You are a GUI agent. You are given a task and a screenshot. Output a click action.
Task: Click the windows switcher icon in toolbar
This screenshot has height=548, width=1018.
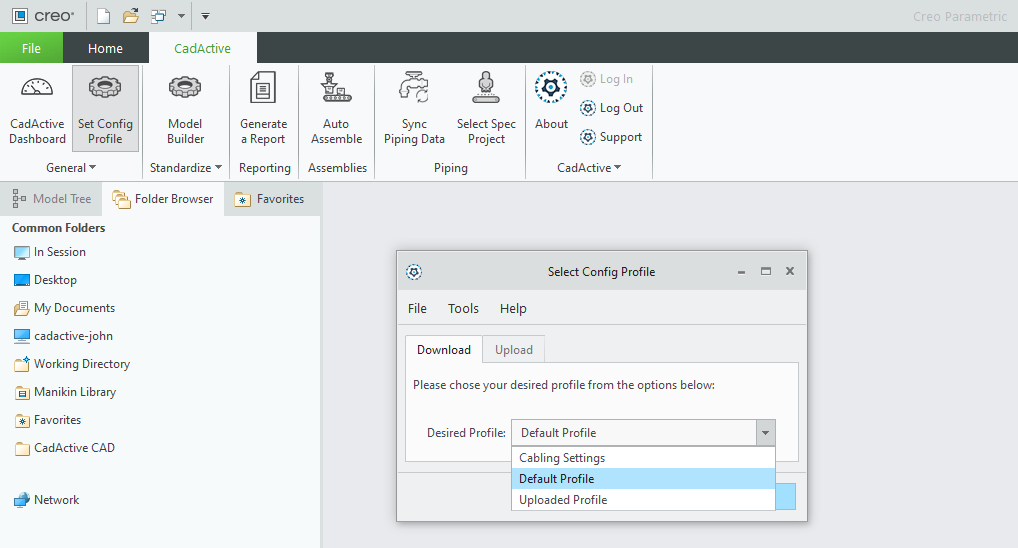[x=158, y=16]
